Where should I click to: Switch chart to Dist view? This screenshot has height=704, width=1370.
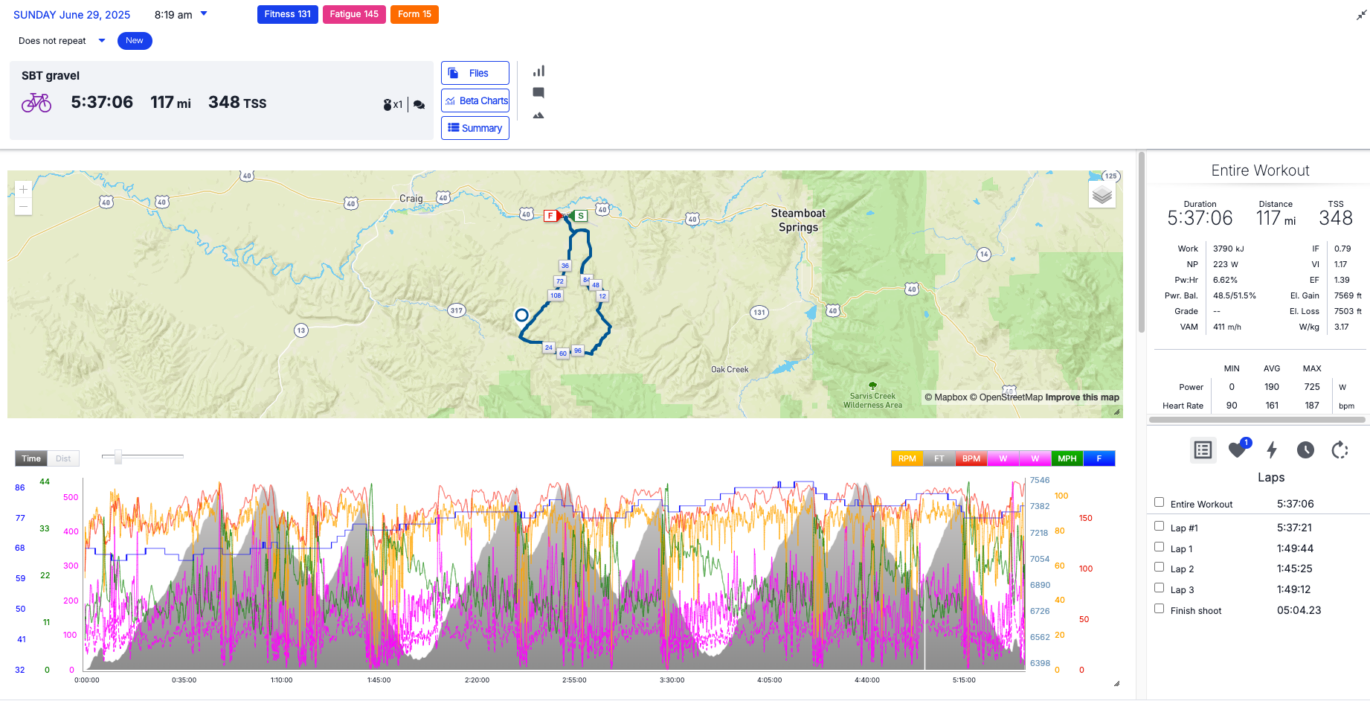64,458
